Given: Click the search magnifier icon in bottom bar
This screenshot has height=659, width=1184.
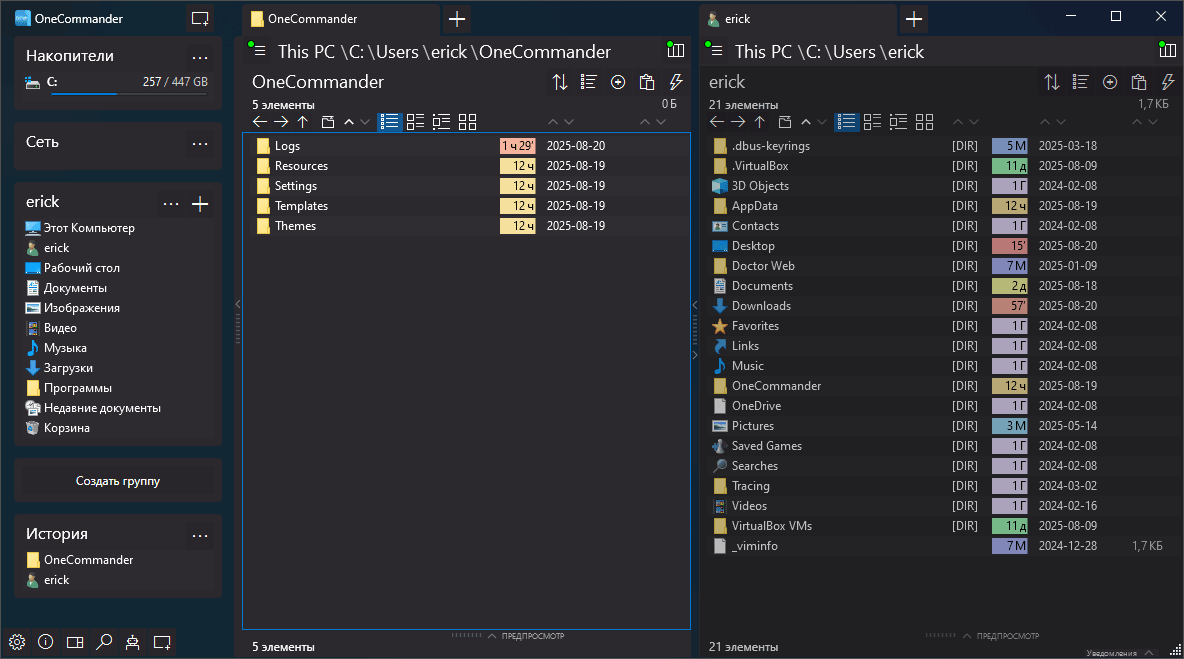Looking at the screenshot, I should [x=104, y=642].
